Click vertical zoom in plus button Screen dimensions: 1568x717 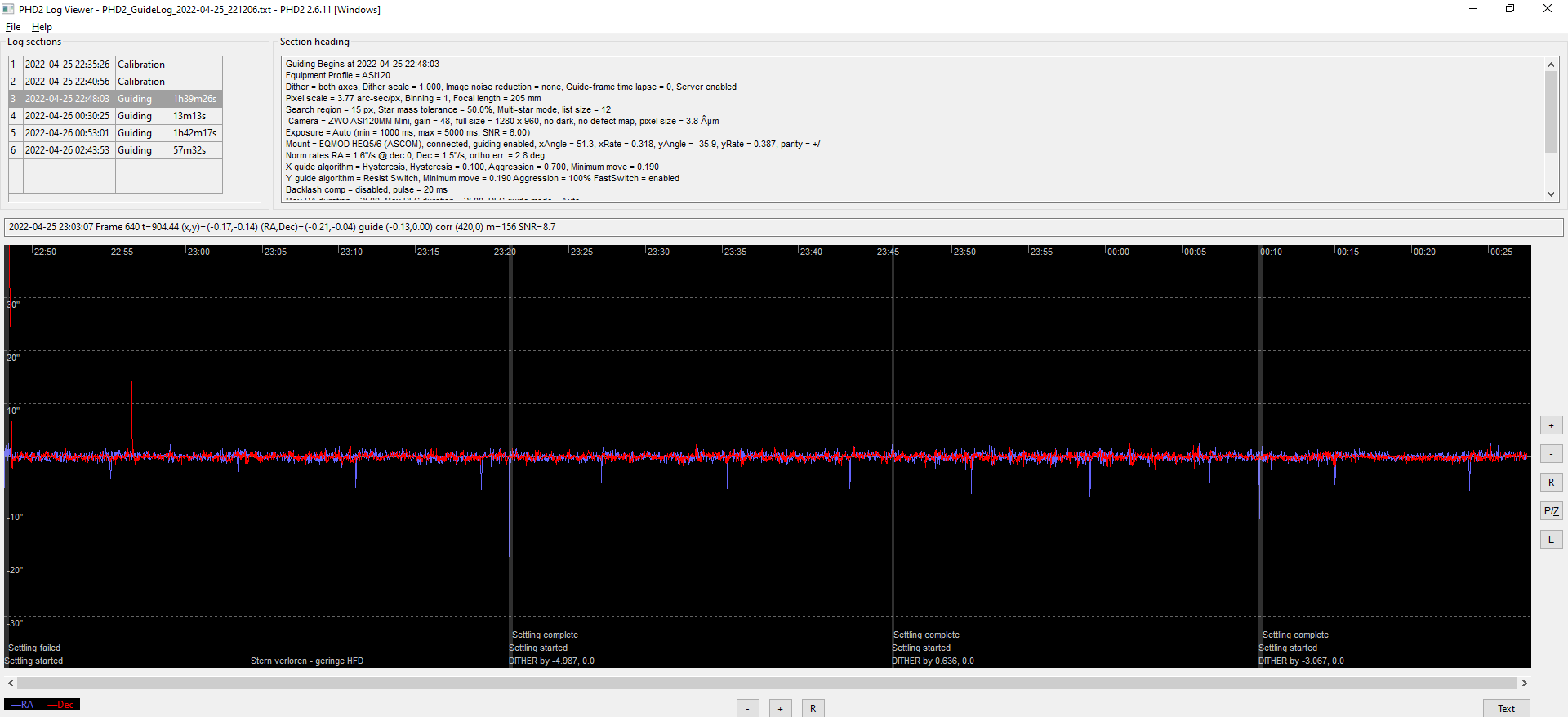click(1551, 425)
